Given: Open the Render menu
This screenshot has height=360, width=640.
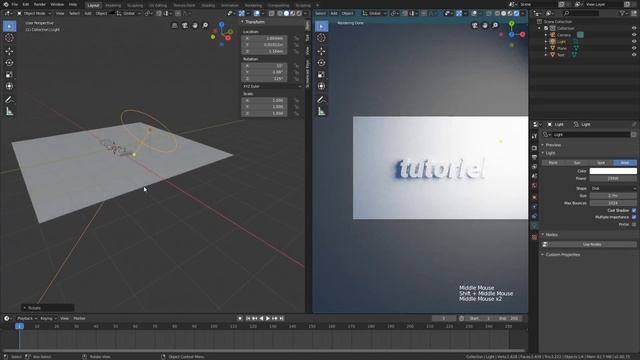Looking at the screenshot, I should click(x=40, y=4).
